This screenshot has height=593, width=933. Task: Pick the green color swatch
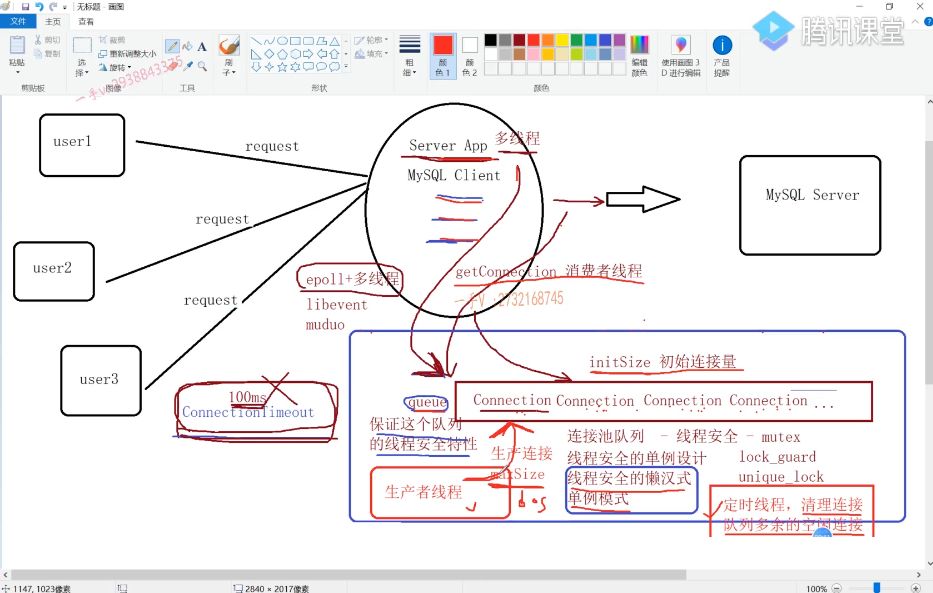577,40
